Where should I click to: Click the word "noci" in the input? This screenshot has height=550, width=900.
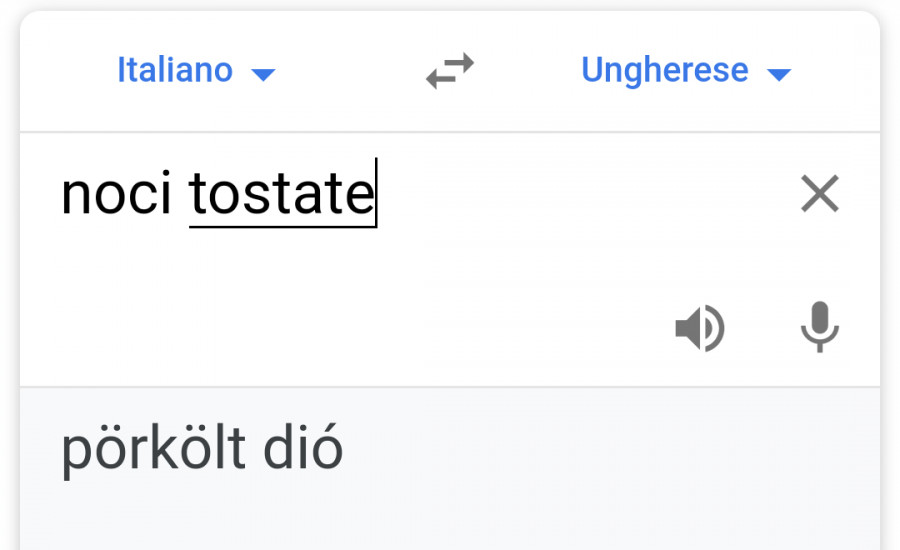[116, 194]
